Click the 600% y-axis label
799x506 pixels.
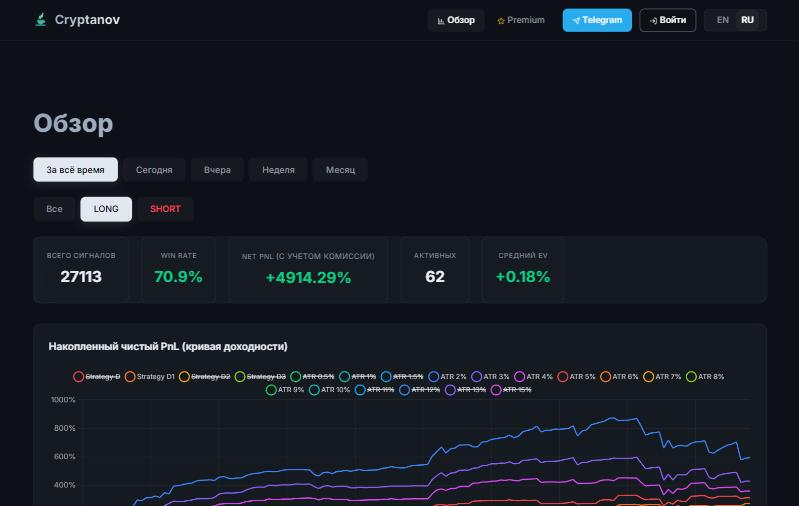point(65,457)
